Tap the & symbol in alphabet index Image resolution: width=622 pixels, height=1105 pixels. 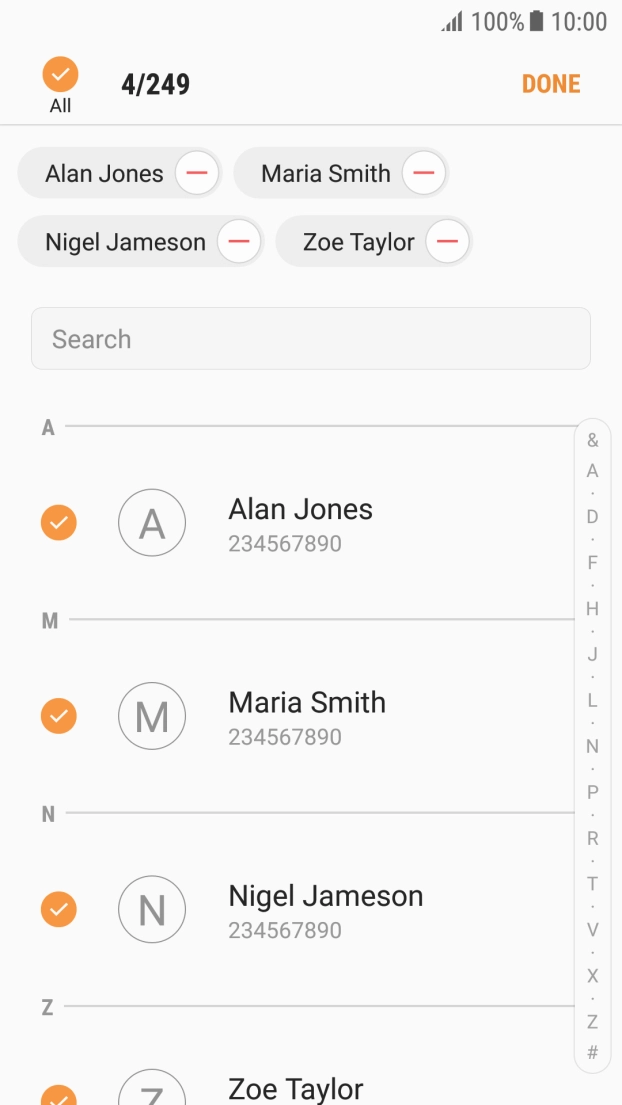tap(593, 440)
